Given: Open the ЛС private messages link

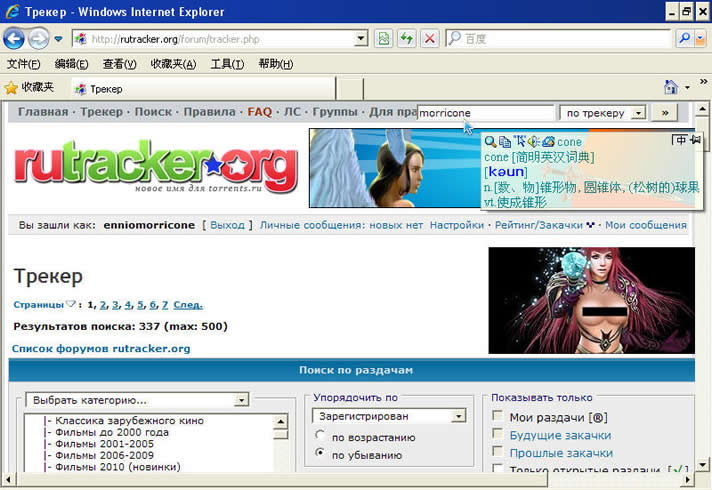Looking at the screenshot, I should coord(292,112).
